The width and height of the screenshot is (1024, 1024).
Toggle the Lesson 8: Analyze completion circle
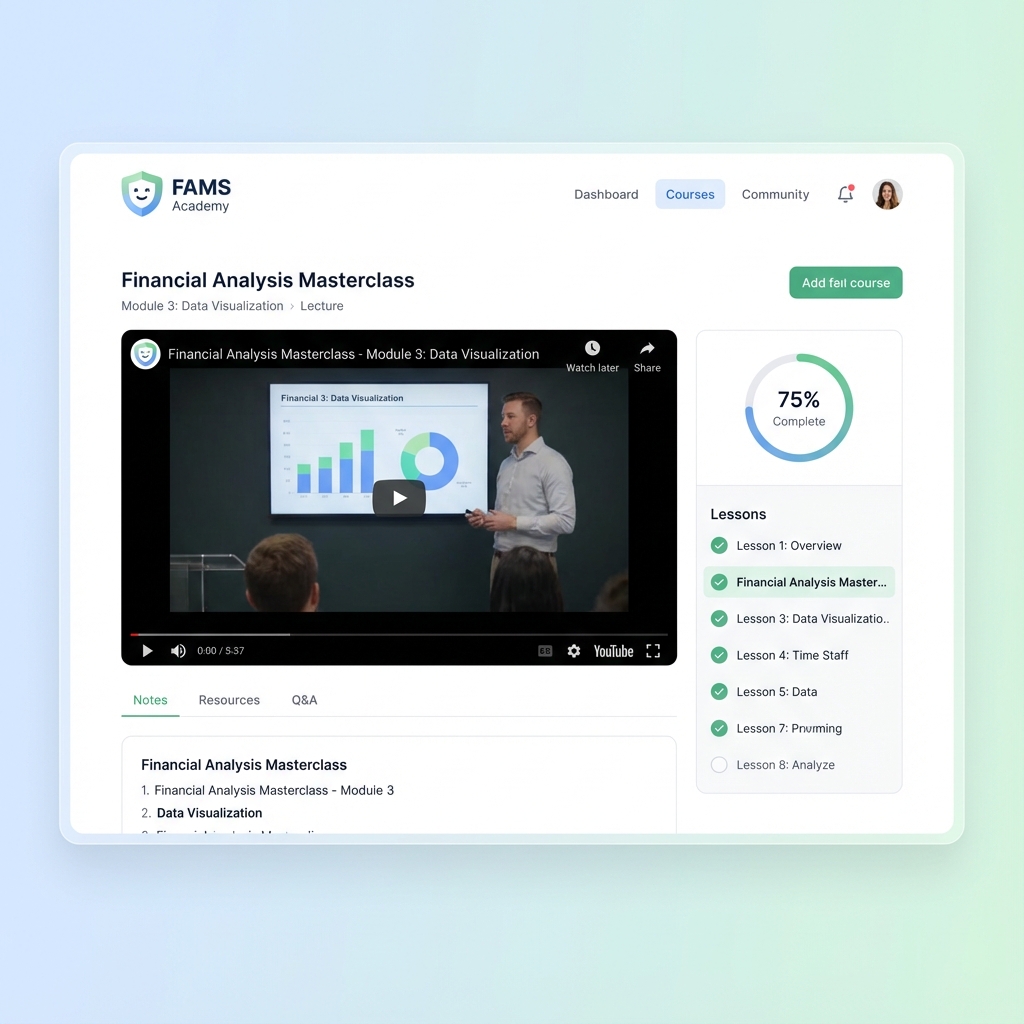718,765
